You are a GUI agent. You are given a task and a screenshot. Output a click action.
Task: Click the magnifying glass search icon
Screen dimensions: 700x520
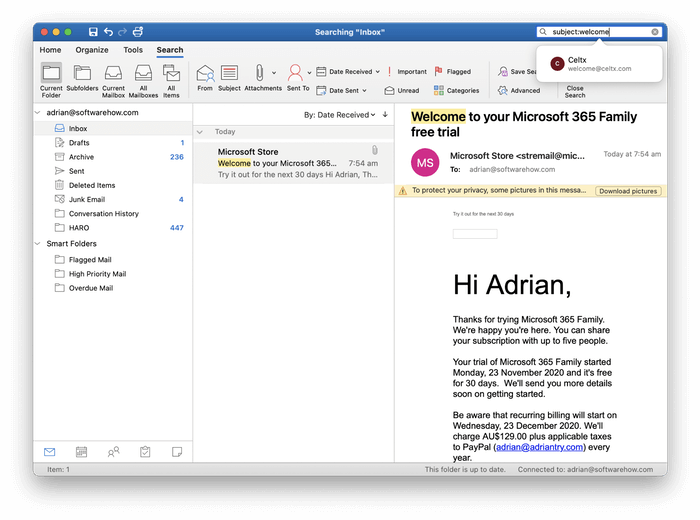coord(543,32)
